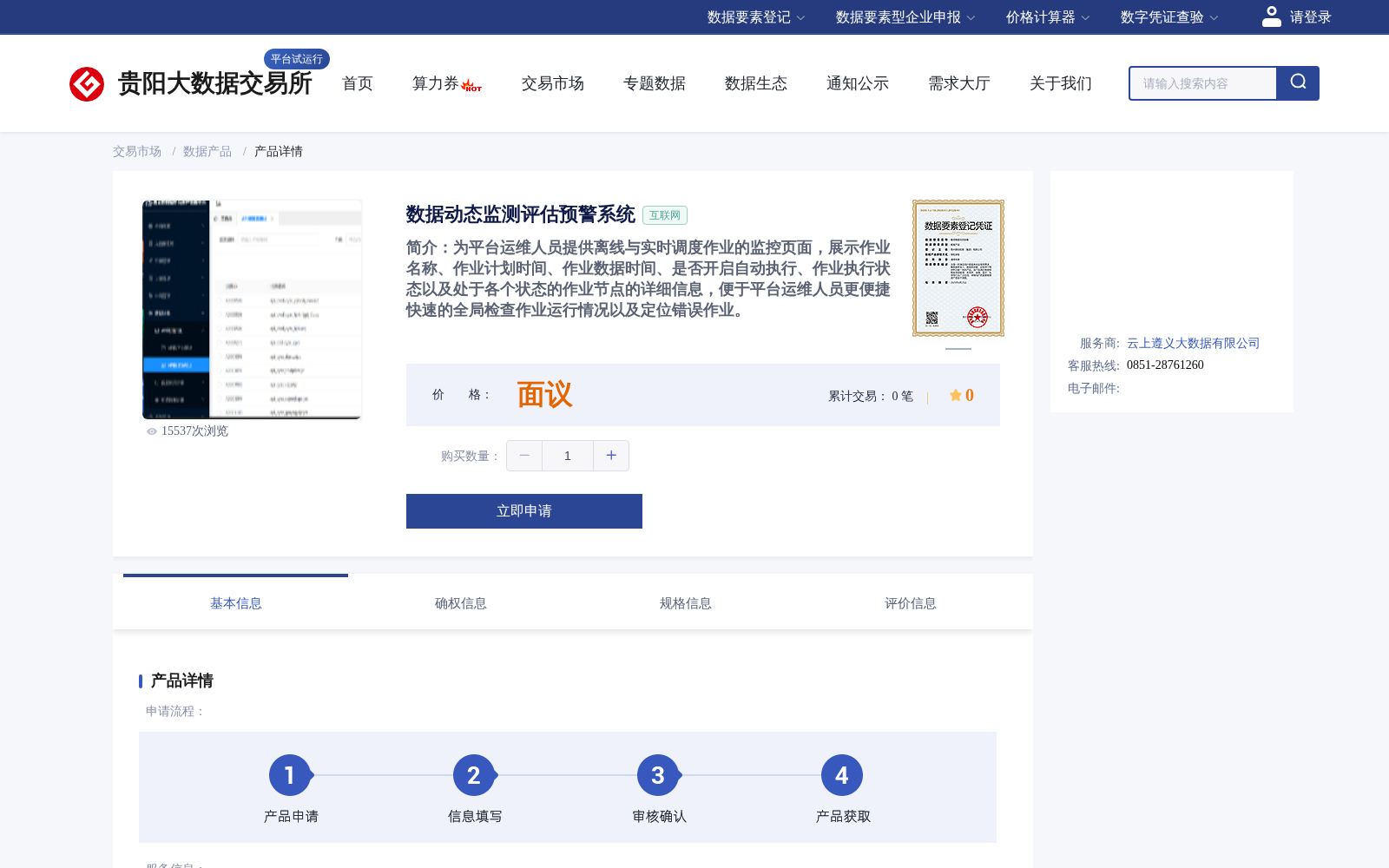Open 交易市场 navigation item

coord(553,83)
